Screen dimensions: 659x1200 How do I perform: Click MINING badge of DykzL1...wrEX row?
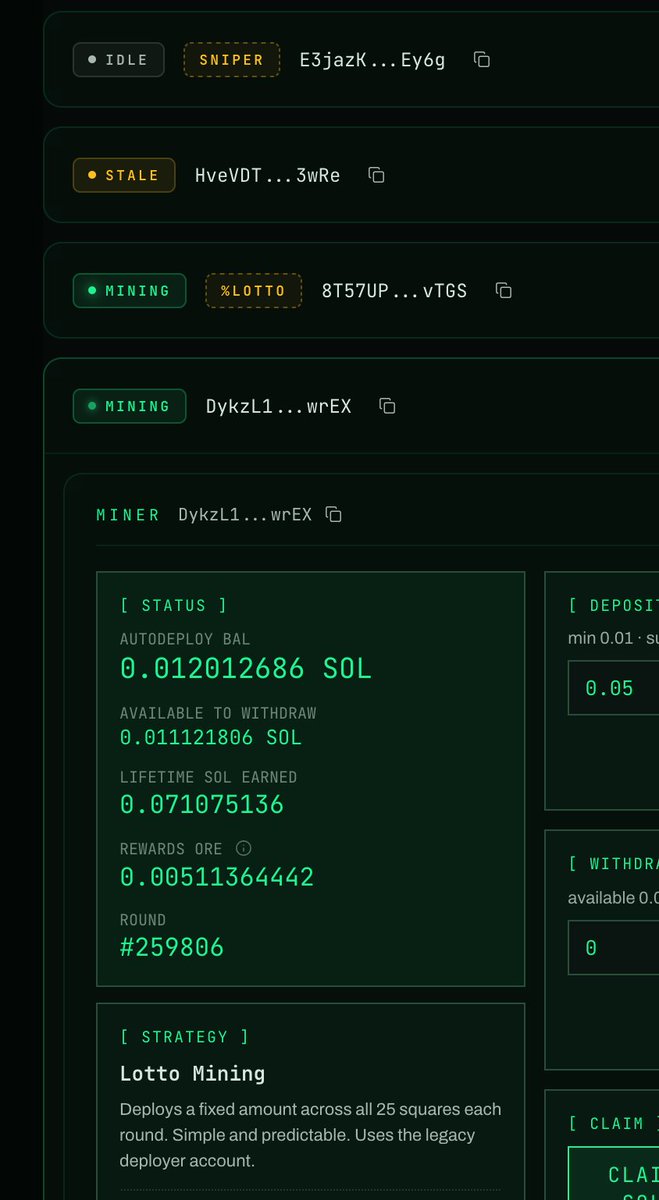click(129, 406)
